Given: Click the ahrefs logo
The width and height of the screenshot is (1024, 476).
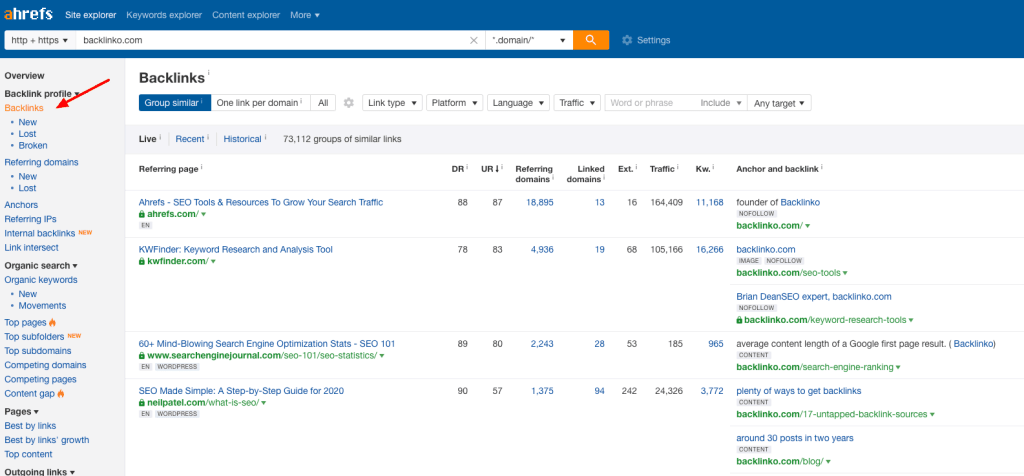Looking at the screenshot, I should 29,14.
